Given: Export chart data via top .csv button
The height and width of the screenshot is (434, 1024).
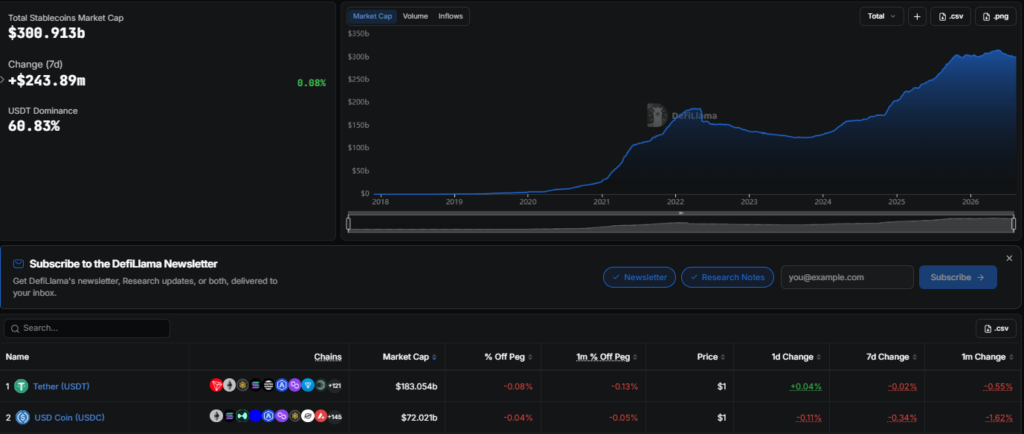Looking at the screenshot, I should (950, 16).
